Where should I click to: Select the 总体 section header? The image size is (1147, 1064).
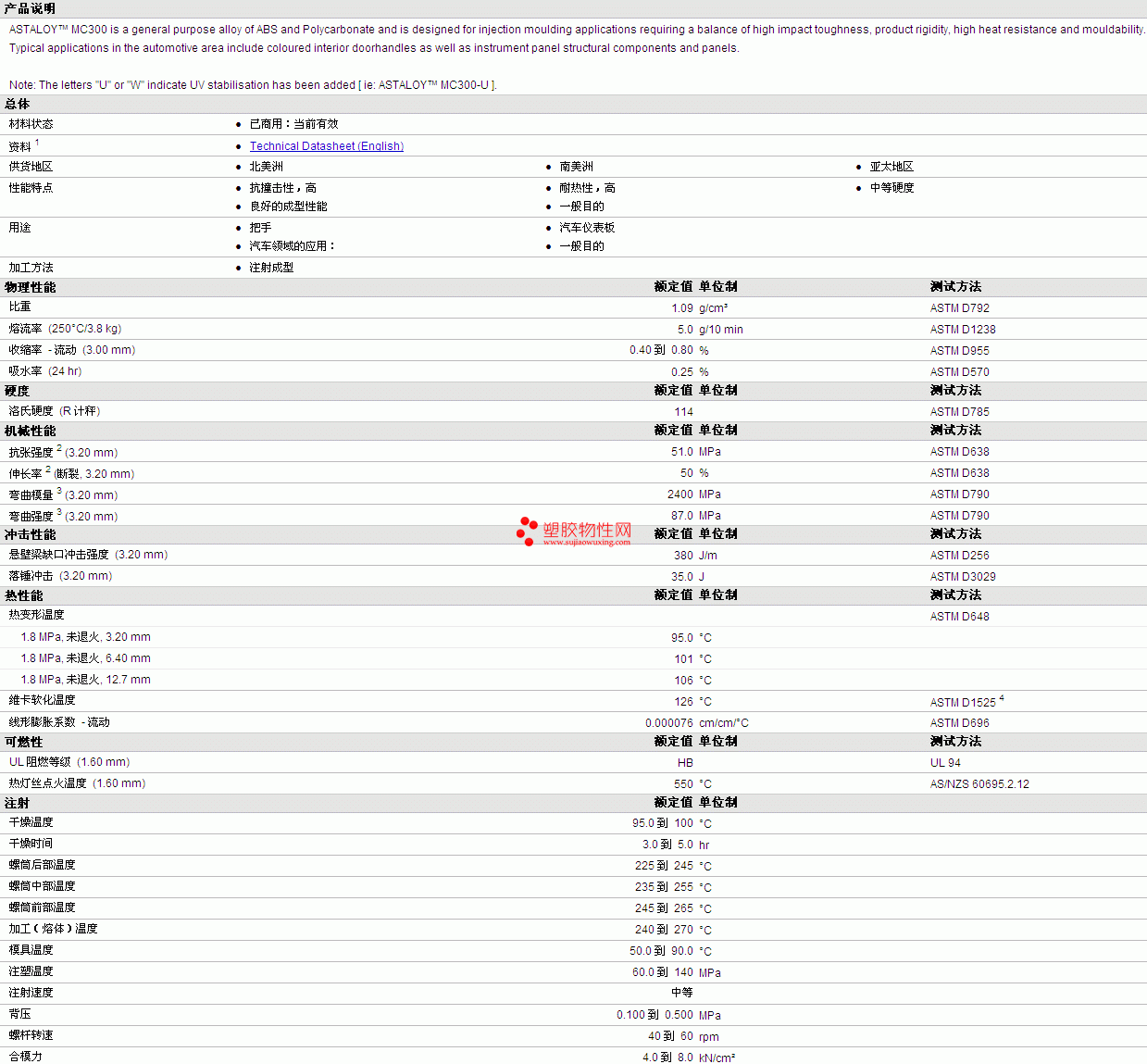pyautogui.click(x=18, y=104)
